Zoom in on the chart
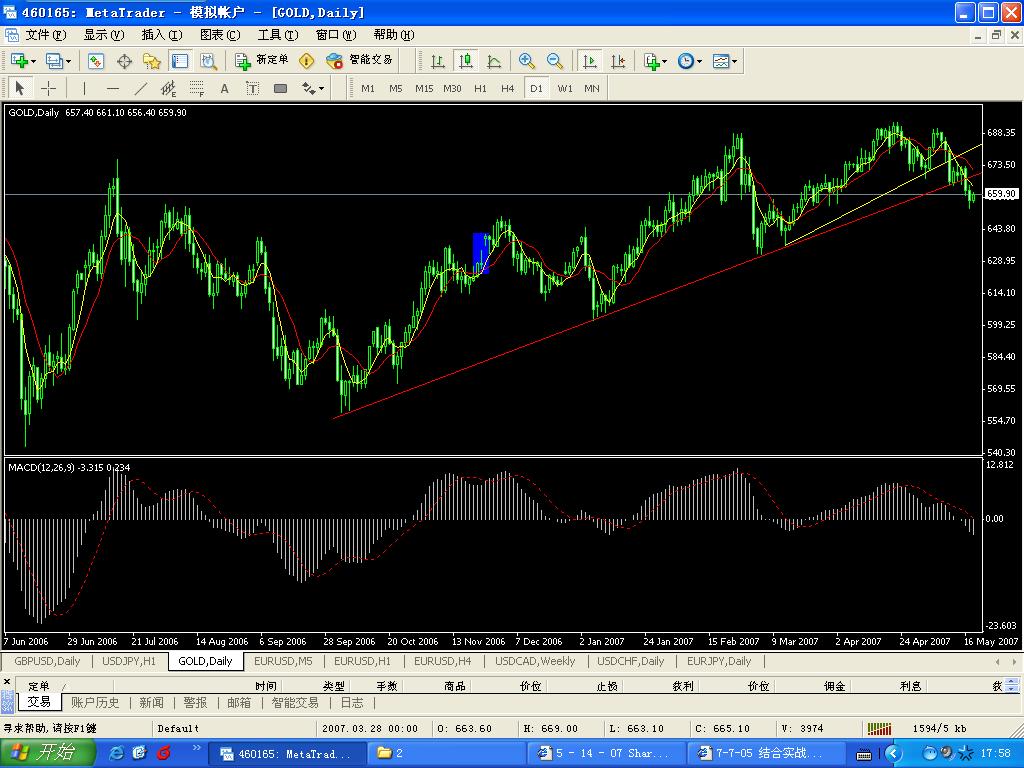Screen dimensions: 1024x768 click(x=526, y=61)
